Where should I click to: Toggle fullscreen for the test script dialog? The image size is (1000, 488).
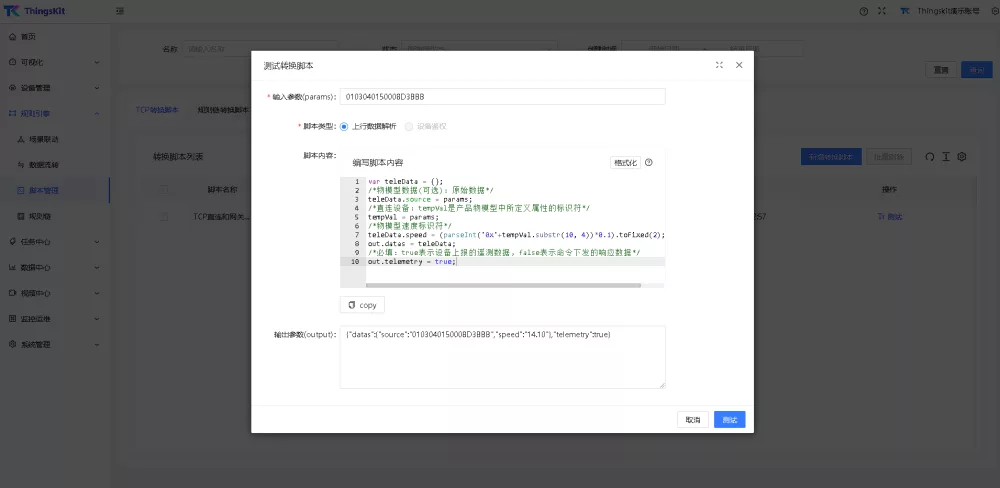[x=719, y=65]
